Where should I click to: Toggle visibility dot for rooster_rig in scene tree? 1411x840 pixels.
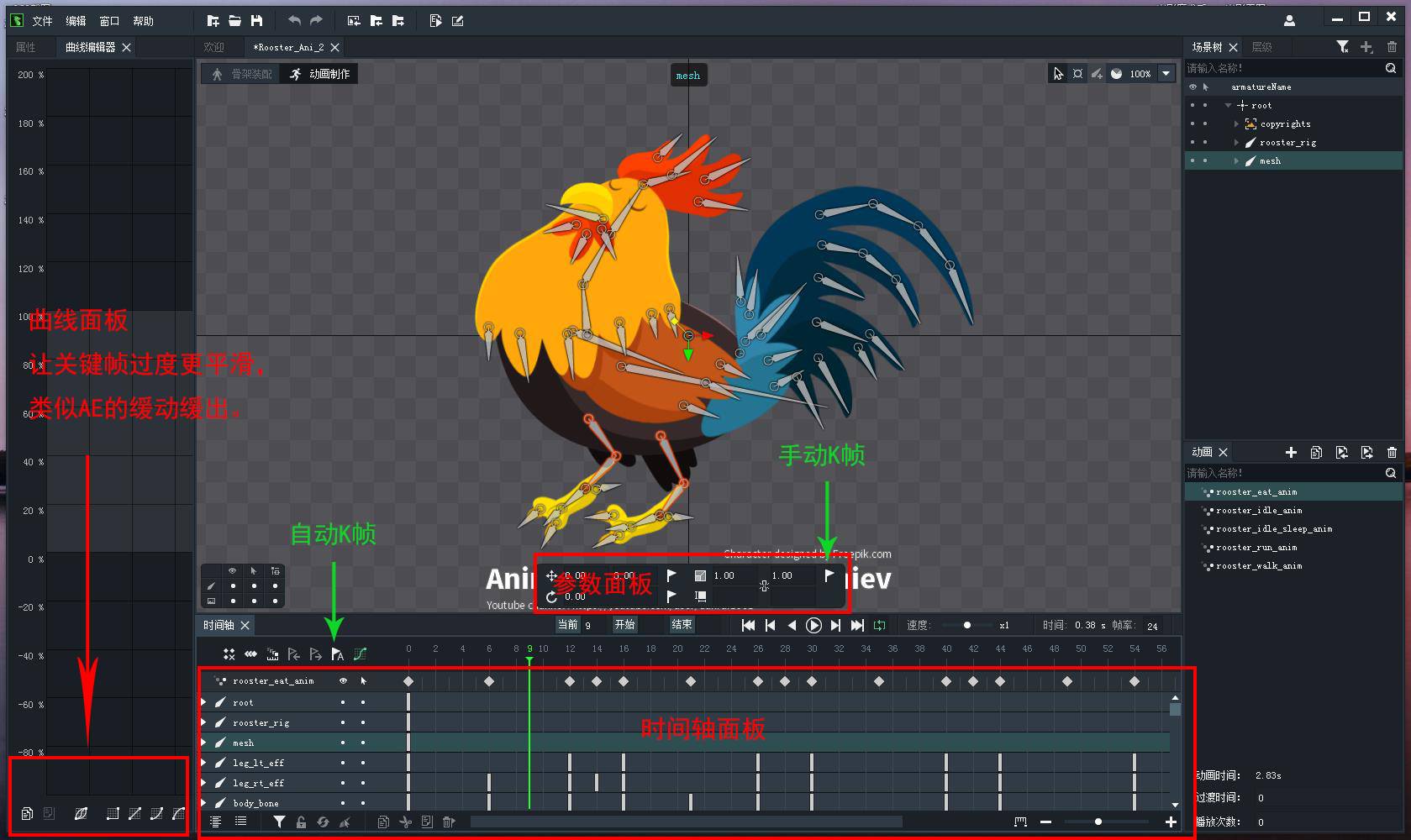1193,142
